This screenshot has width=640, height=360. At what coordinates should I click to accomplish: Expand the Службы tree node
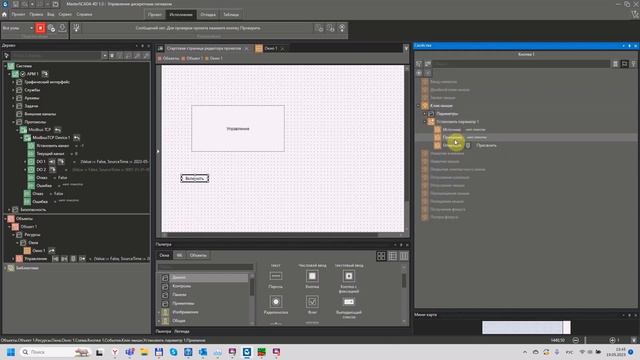point(13,90)
